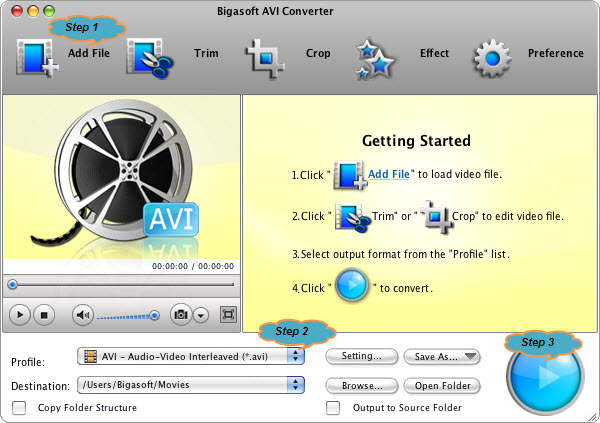Click the 00:00:00 / 00:00:00 time display
This screenshot has height=423, width=600.
(x=193, y=266)
